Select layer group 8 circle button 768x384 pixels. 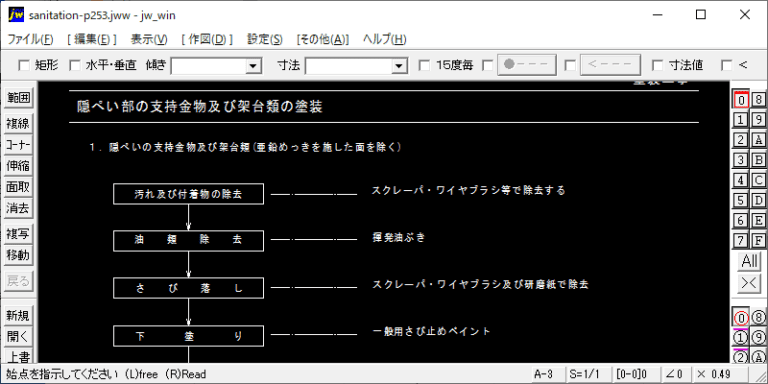pyautogui.click(x=759, y=318)
